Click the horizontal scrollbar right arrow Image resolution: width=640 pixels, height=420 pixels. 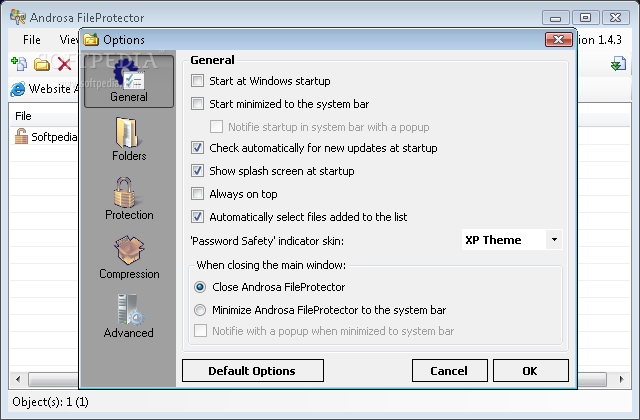tap(622, 379)
